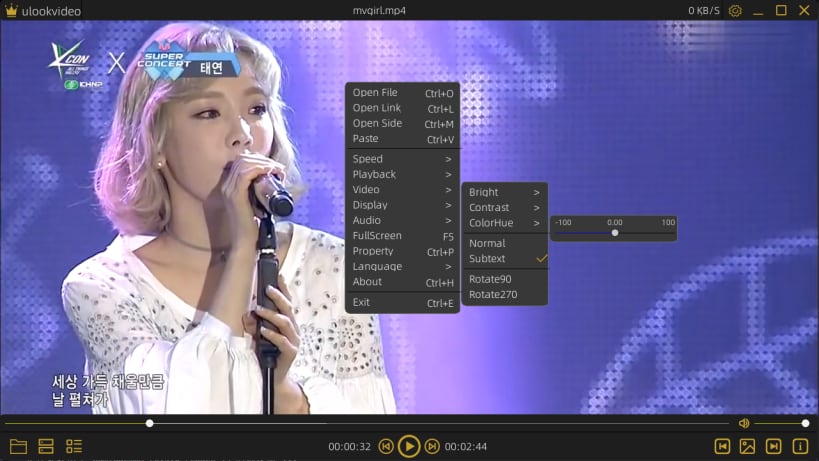This screenshot has width=819, height=461.
Task: Open About from the context menu
Action: point(403,282)
